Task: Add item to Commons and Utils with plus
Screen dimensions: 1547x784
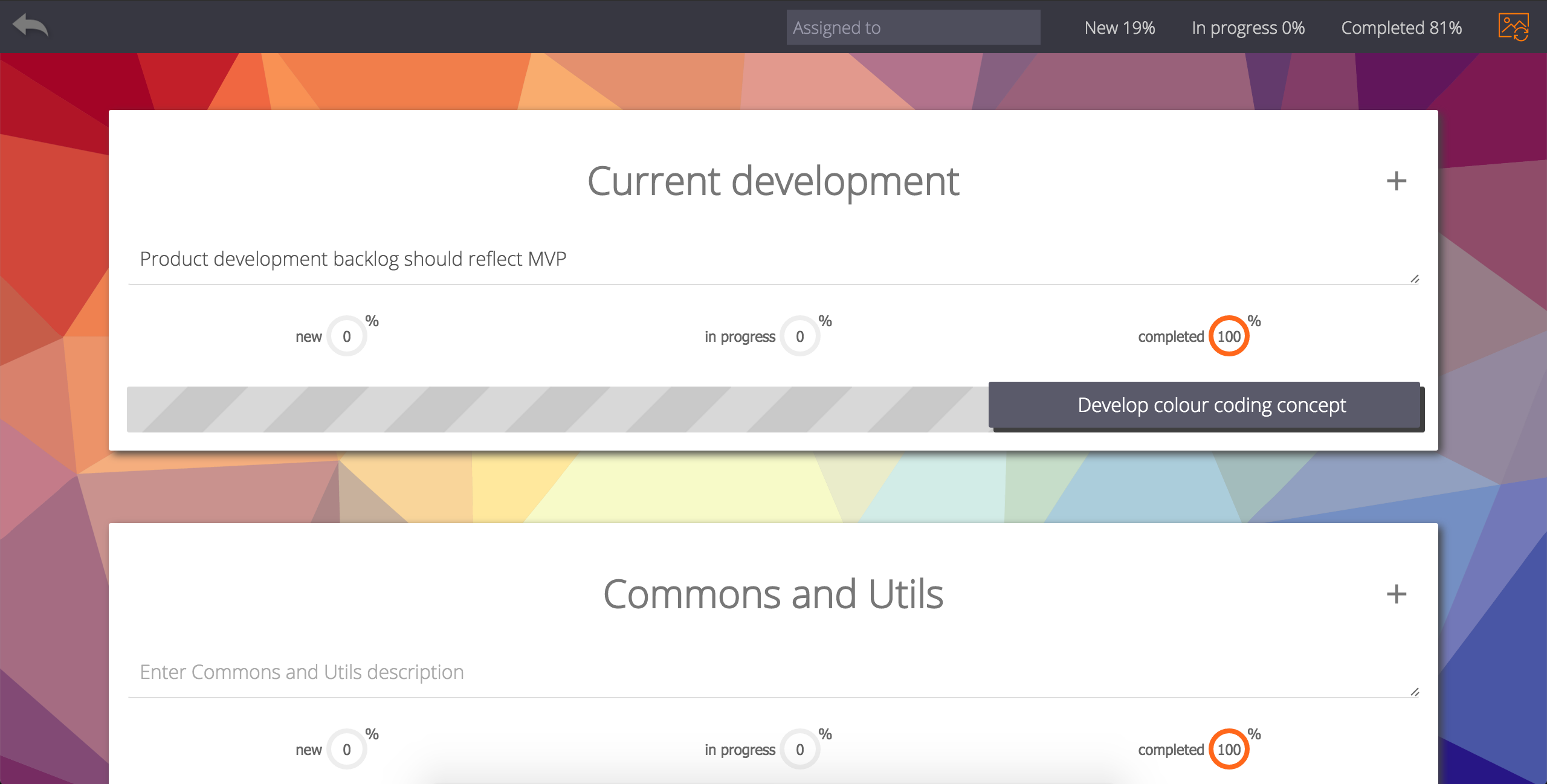Action: (1396, 594)
